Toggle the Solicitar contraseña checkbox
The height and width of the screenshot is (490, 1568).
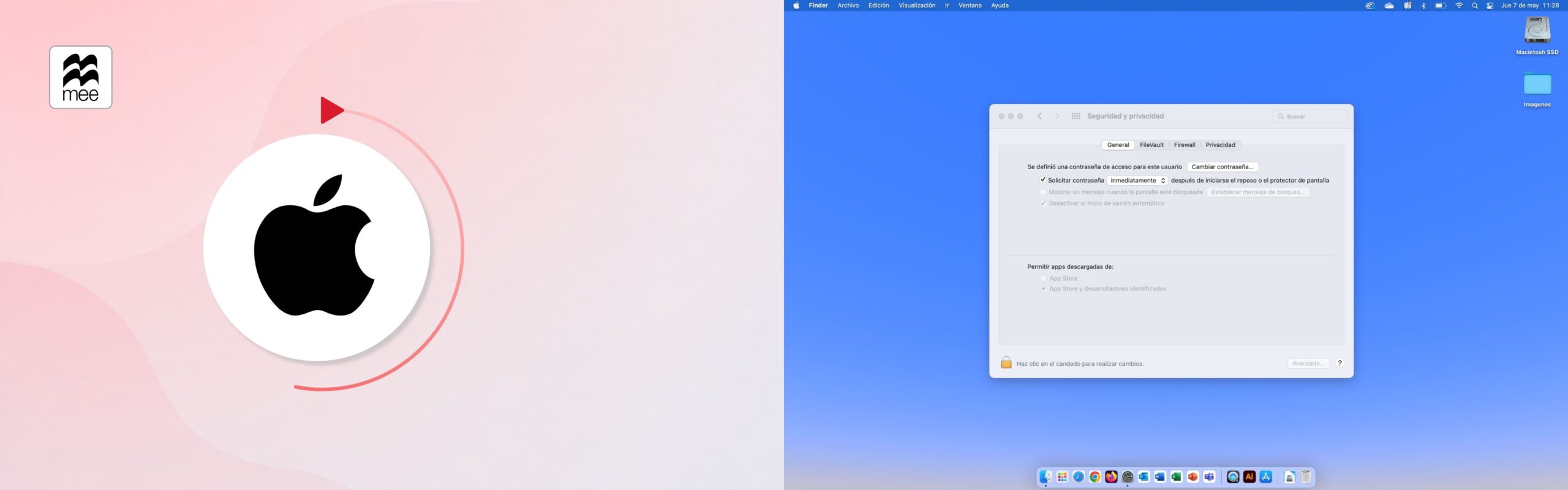1042,180
